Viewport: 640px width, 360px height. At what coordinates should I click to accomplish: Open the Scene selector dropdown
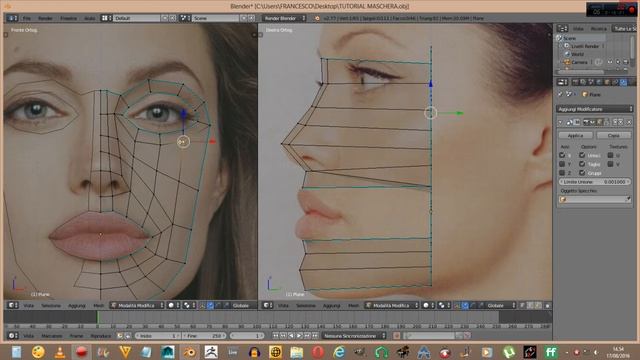pos(215,18)
